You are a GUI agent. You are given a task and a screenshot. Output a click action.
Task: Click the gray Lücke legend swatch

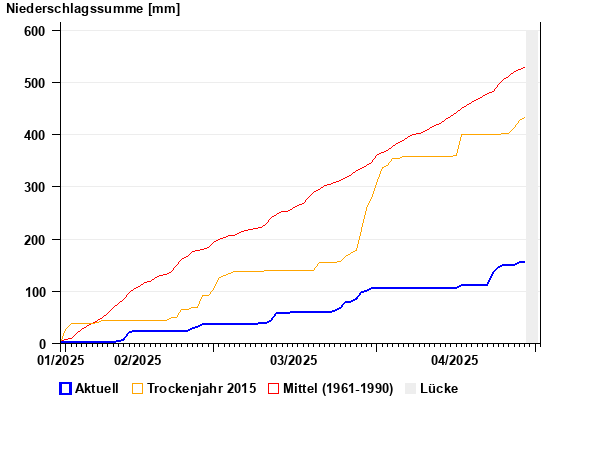pos(410,388)
